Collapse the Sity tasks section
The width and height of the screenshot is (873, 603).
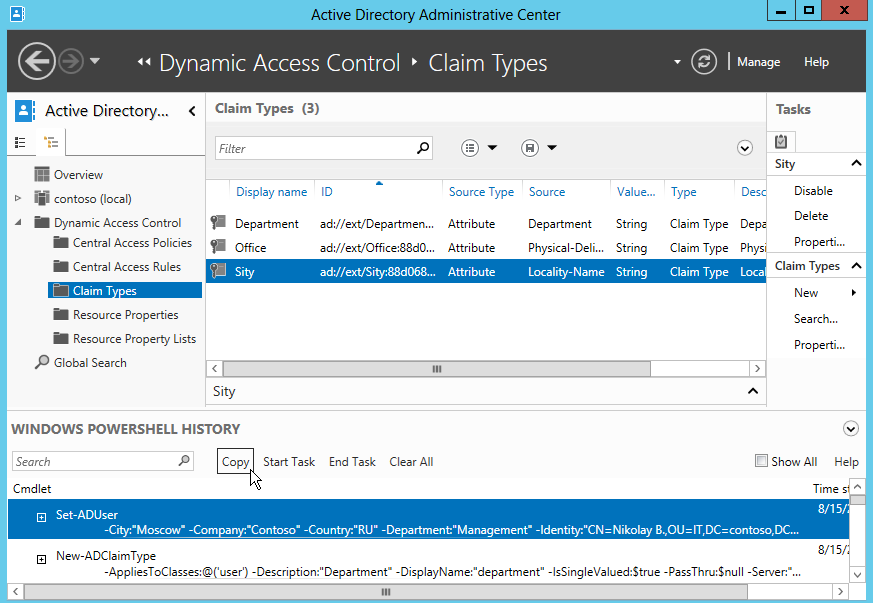[856, 163]
